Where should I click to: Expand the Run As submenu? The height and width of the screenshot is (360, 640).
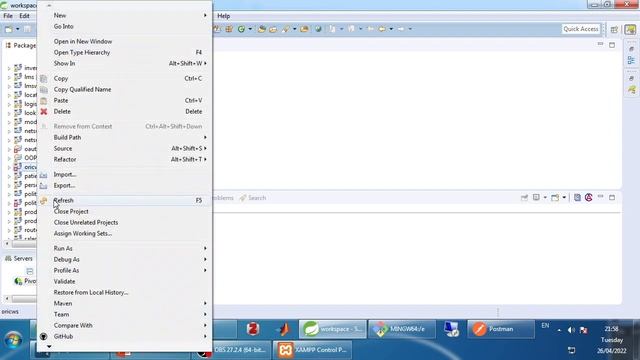pyautogui.click(x=124, y=249)
